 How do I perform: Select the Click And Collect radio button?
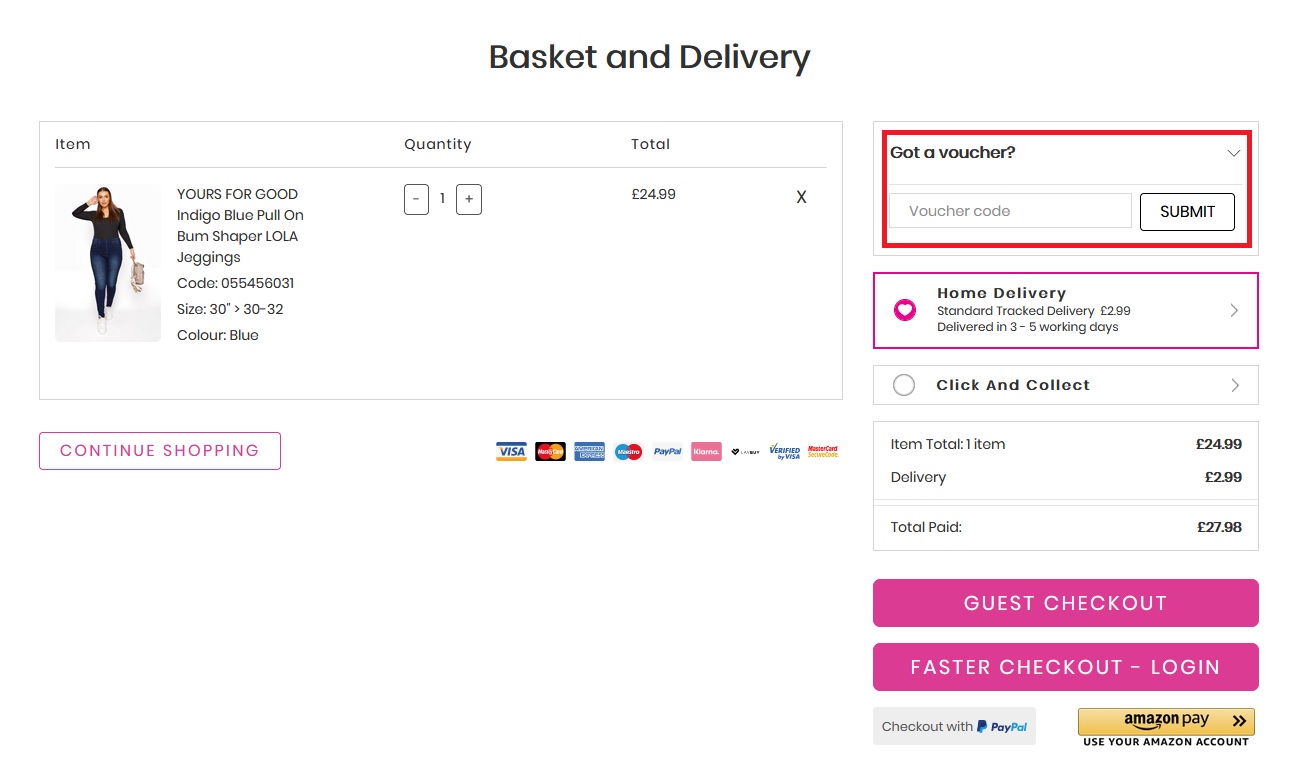(904, 385)
